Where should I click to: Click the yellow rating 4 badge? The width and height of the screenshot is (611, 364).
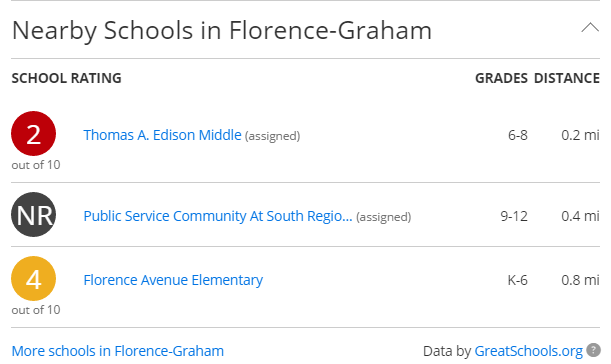34,279
